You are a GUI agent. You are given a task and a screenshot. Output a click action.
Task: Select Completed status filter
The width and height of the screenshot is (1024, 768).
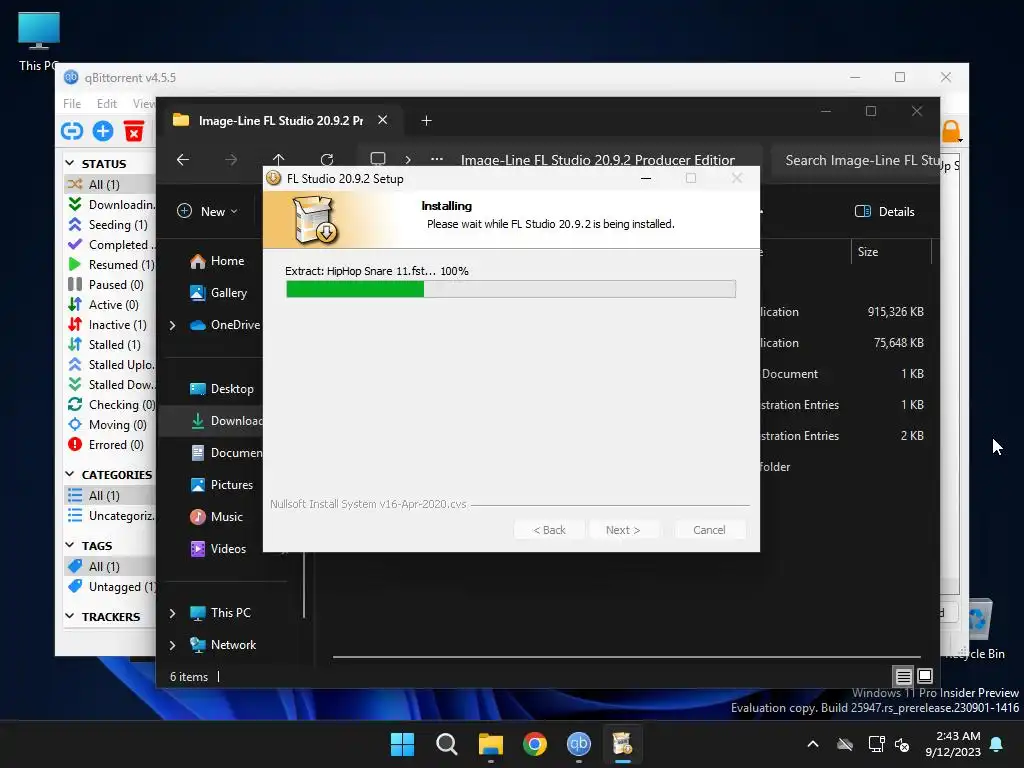coord(111,245)
